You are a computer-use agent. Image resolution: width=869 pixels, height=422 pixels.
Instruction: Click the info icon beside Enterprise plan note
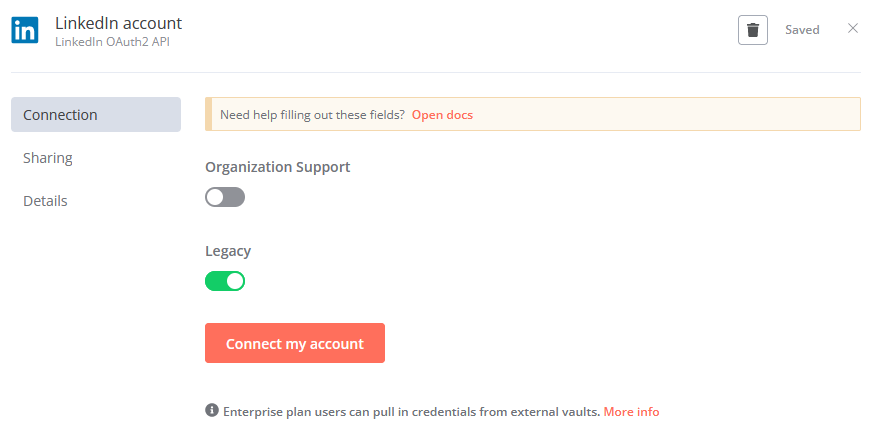coord(212,410)
